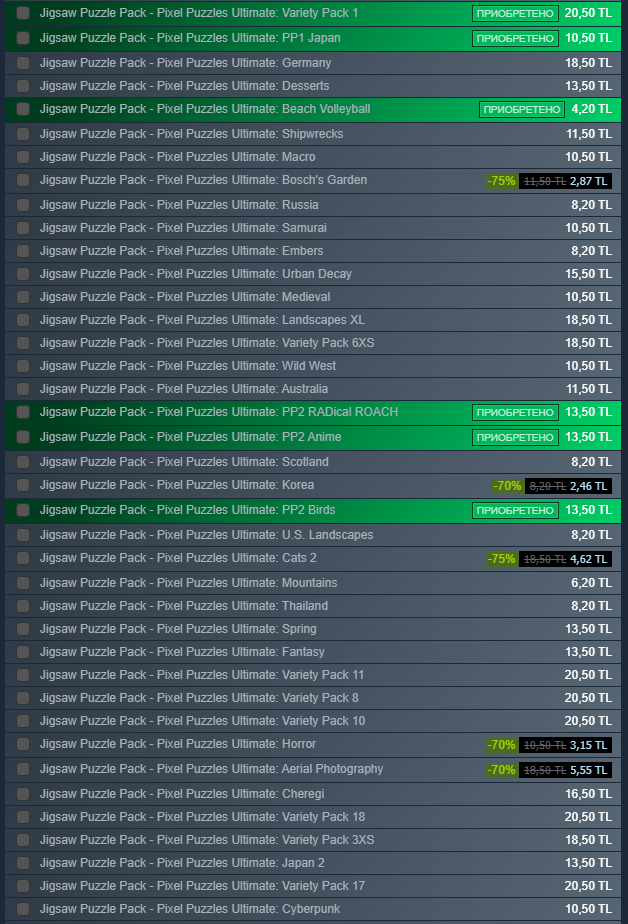Click the 3,15 TL Horror price
Screen dimensions: 628x924
tap(589, 745)
